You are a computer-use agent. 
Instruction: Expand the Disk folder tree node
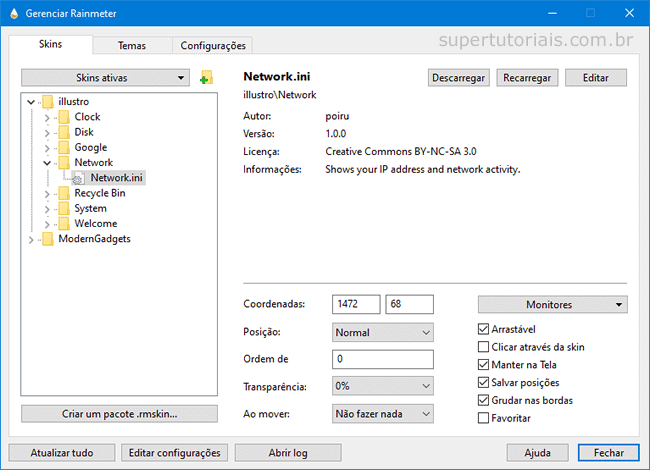[47, 132]
